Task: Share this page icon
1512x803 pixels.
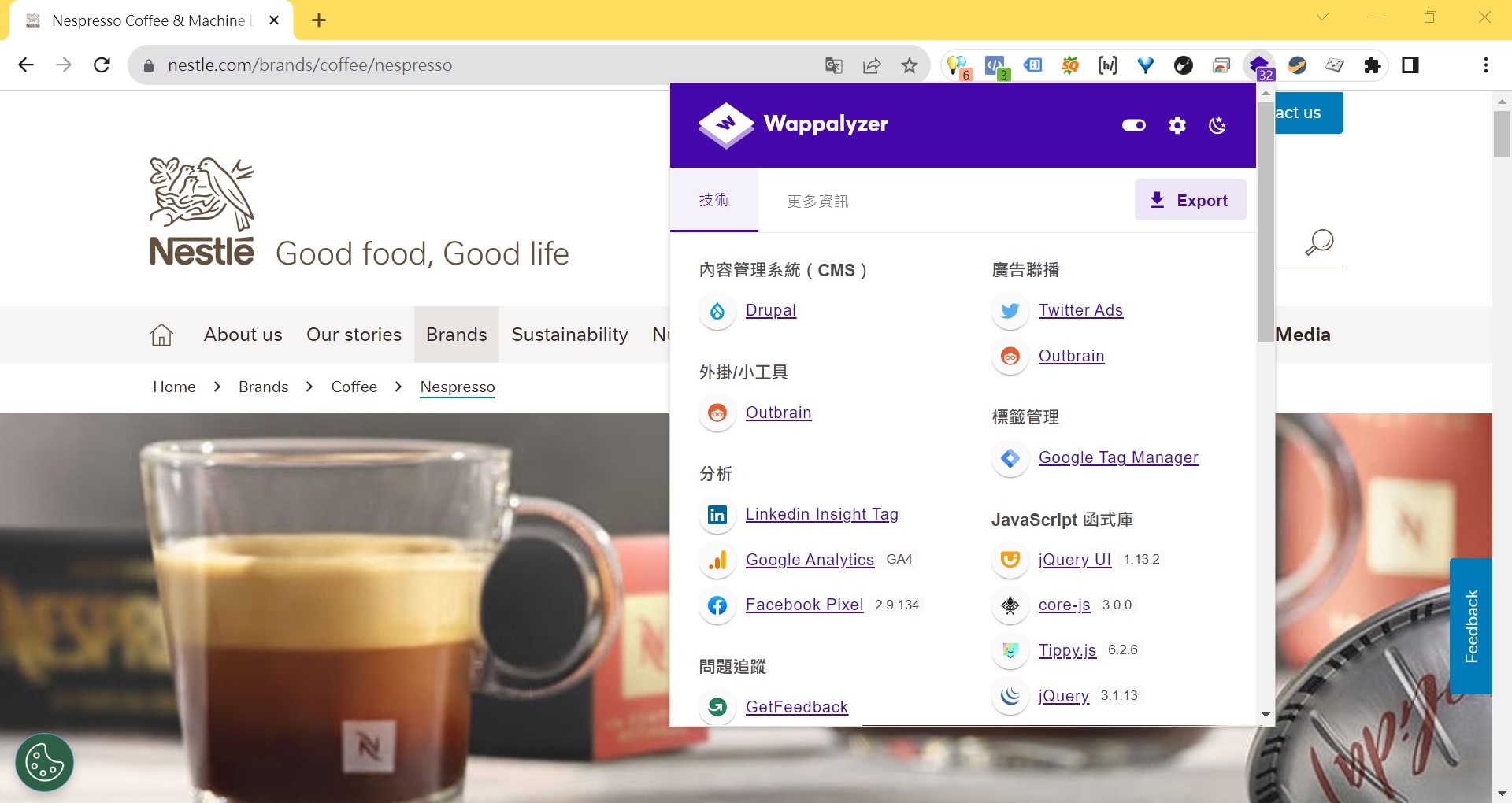Action: pyautogui.click(x=872, y=65)
